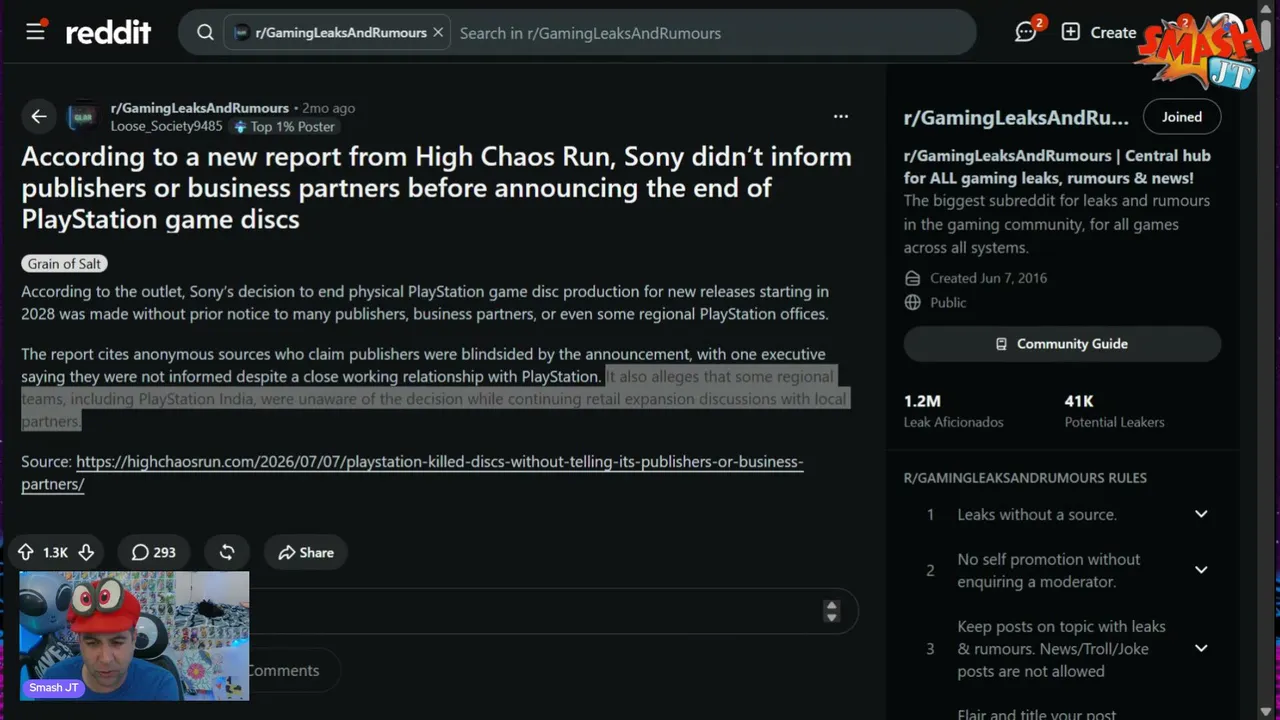Click the webcam overlay thumbnail
The image size is (1280, 720).
[134, 636]
